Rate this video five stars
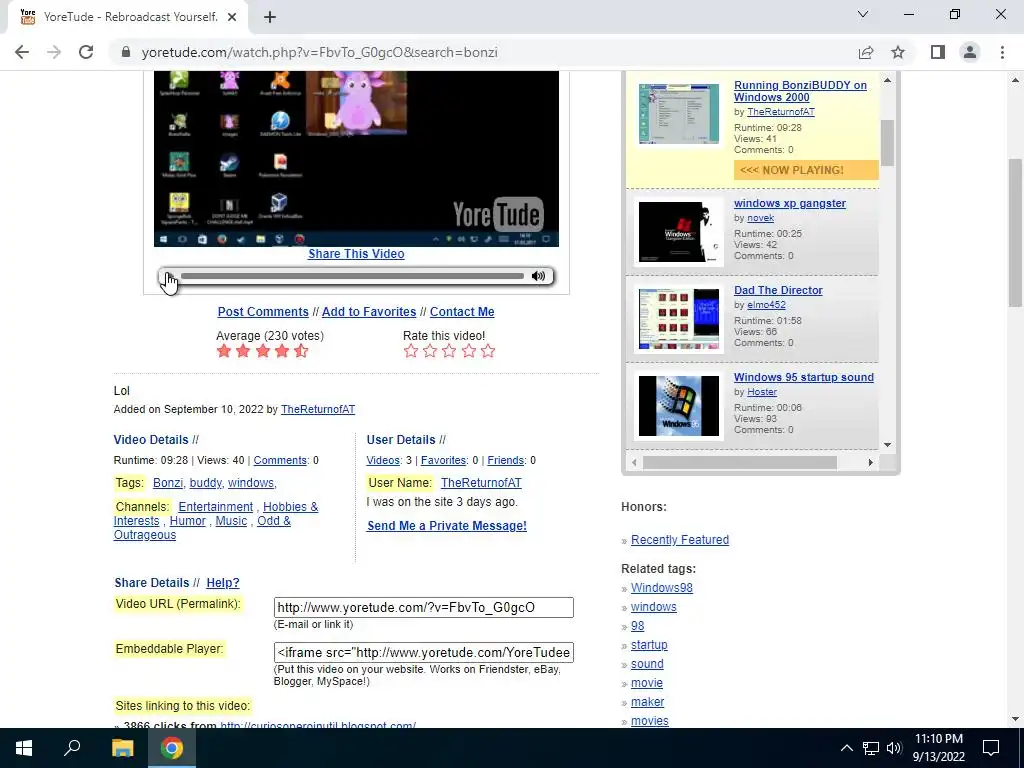Screen dimensions: 1024x768 click(488, 351)
